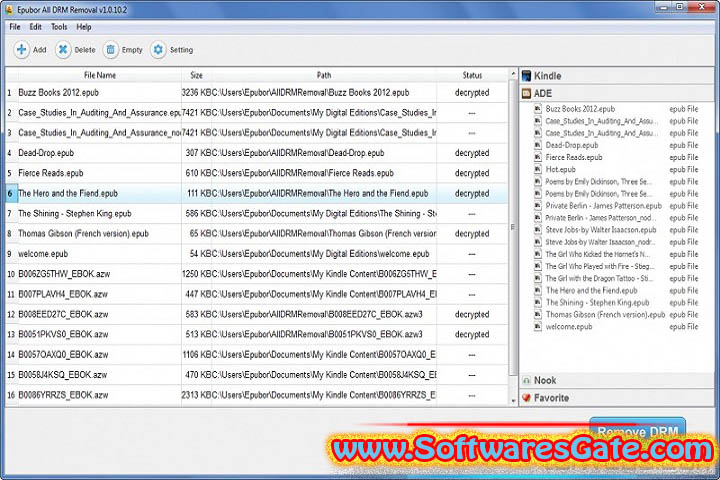Click the Delete button label
This screenshot has height=480, width=720.
(85, 50)
